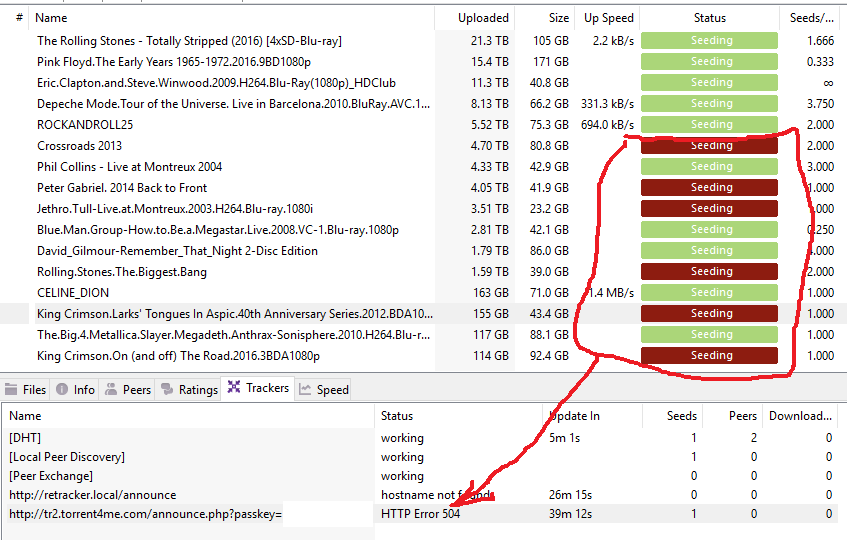Select King Crimson Larks' Tongues In Aspic
Viewport: 847px width, 540px height.
234,314
